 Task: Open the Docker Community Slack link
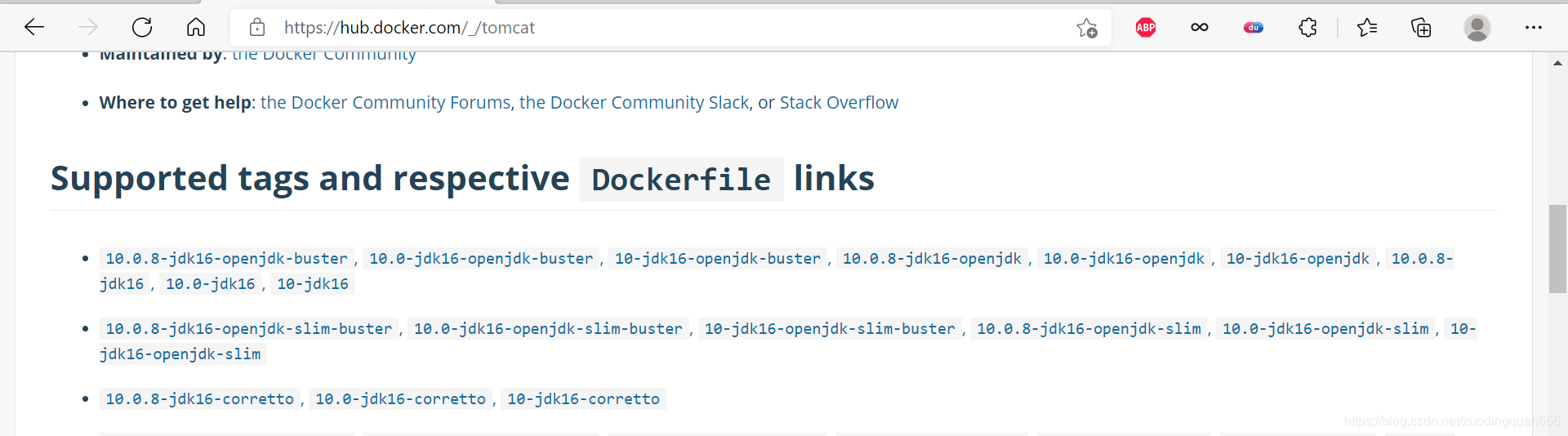pyautogui.click(x=634, y=103)
